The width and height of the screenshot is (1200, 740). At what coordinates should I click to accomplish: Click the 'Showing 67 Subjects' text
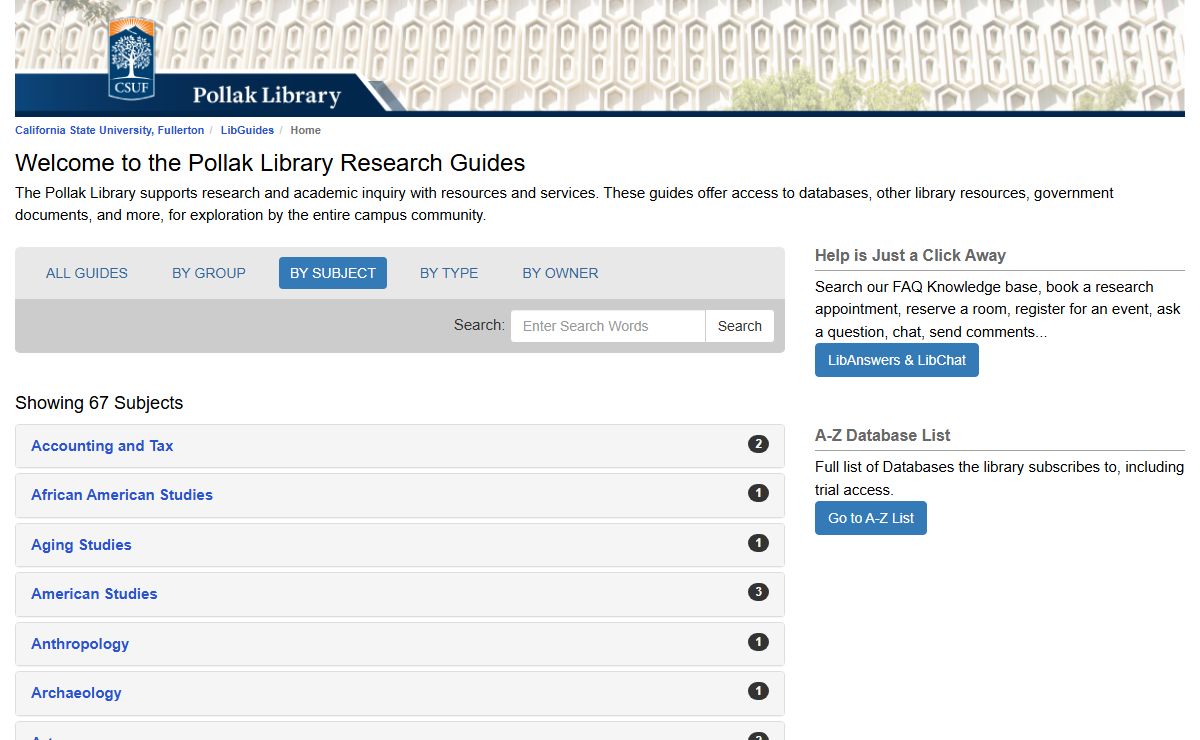99,403
